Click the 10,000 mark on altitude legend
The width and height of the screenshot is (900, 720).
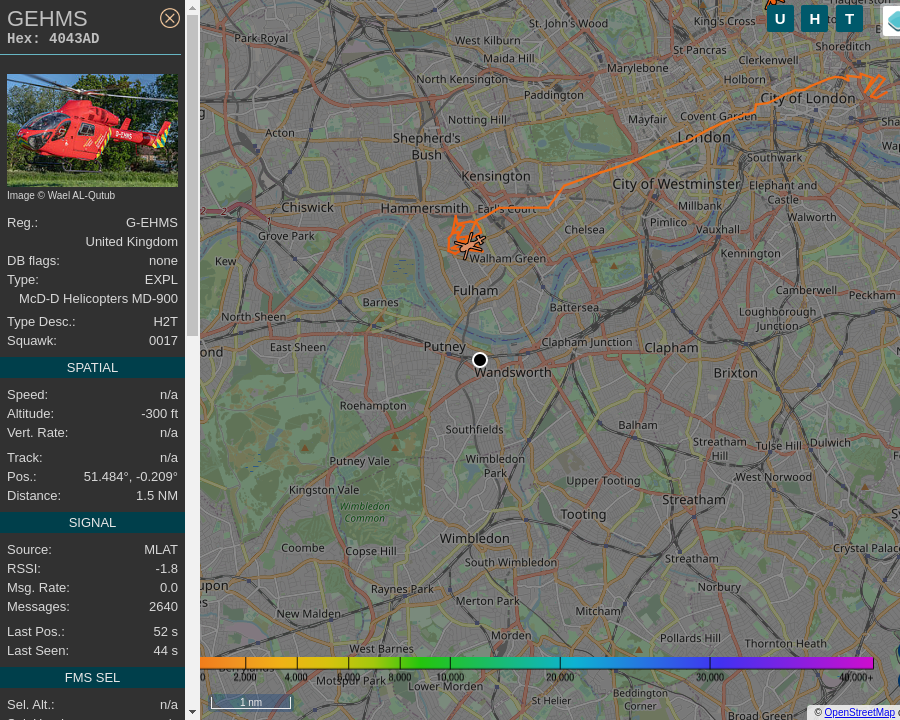coord(450,677)
